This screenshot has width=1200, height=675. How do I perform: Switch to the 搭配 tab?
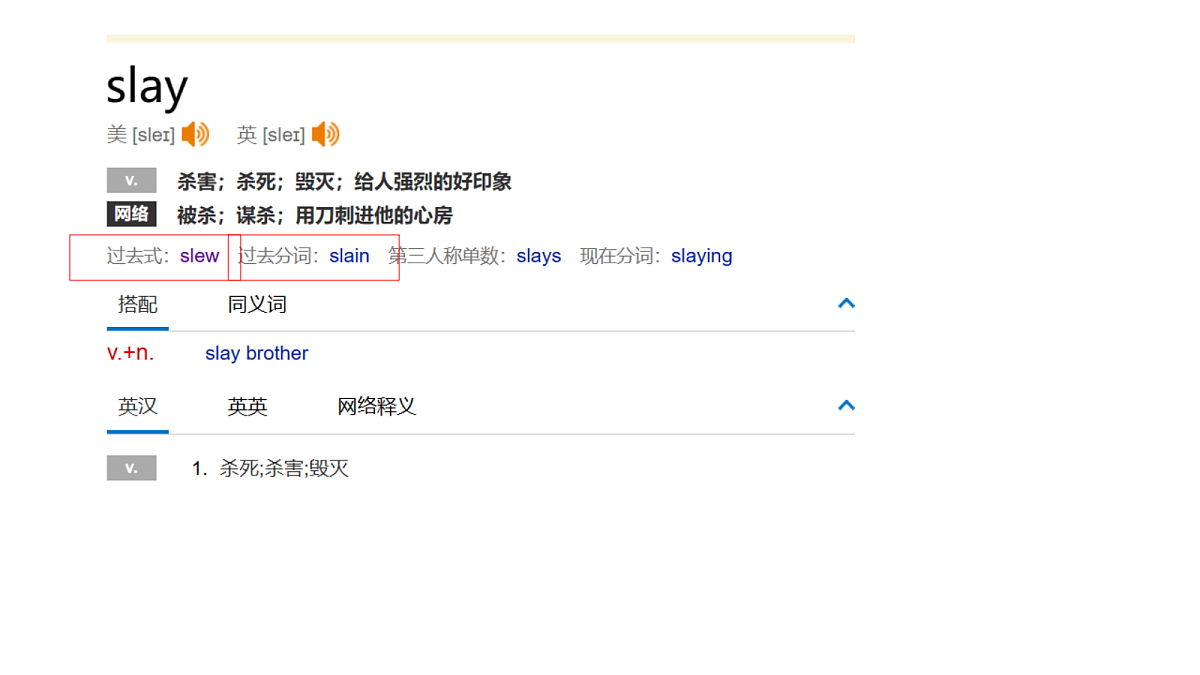[x=138, y=304]
